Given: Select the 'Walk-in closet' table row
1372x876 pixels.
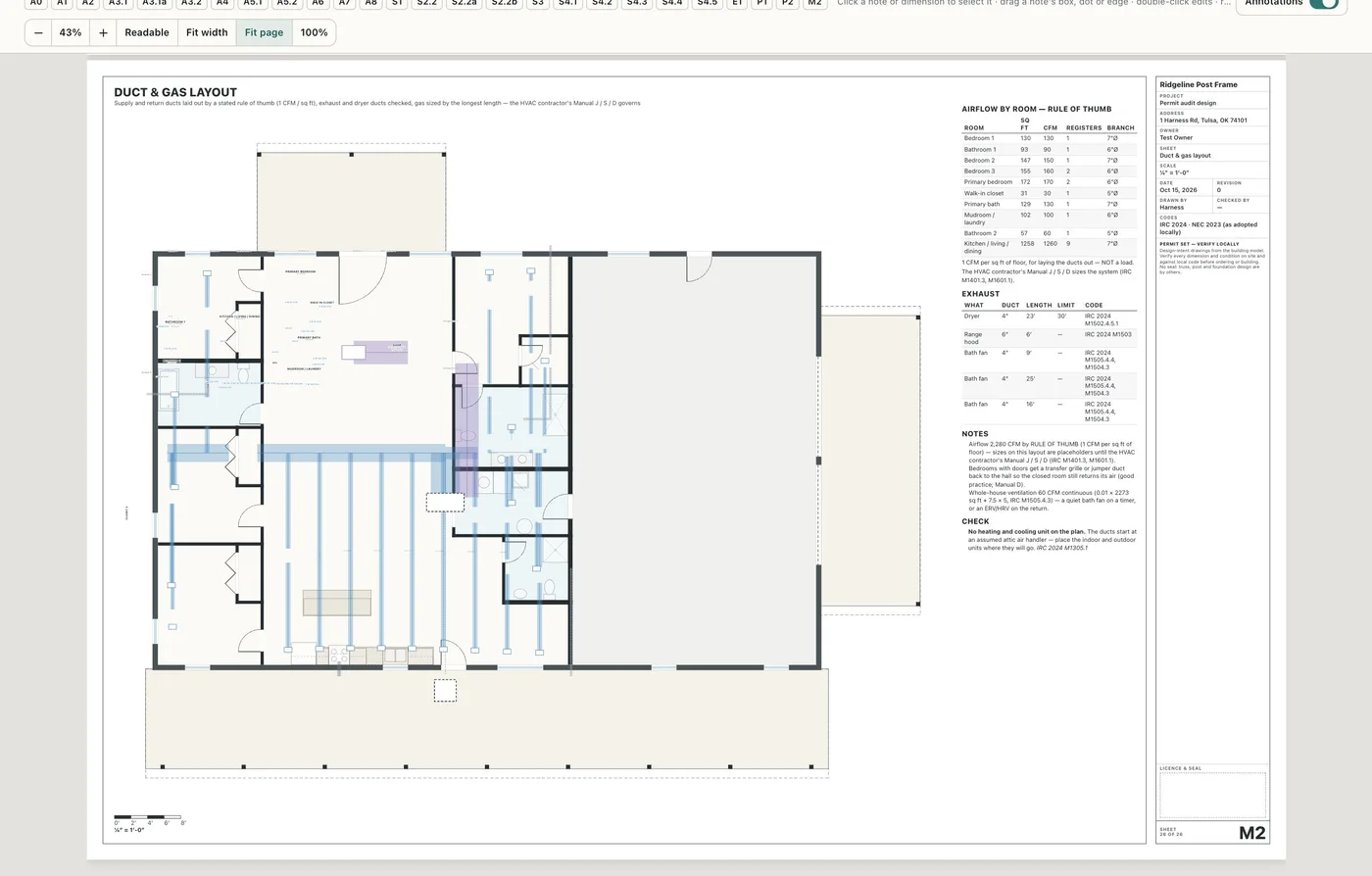Looking at the screenshot, I should tap(1049, 193).
